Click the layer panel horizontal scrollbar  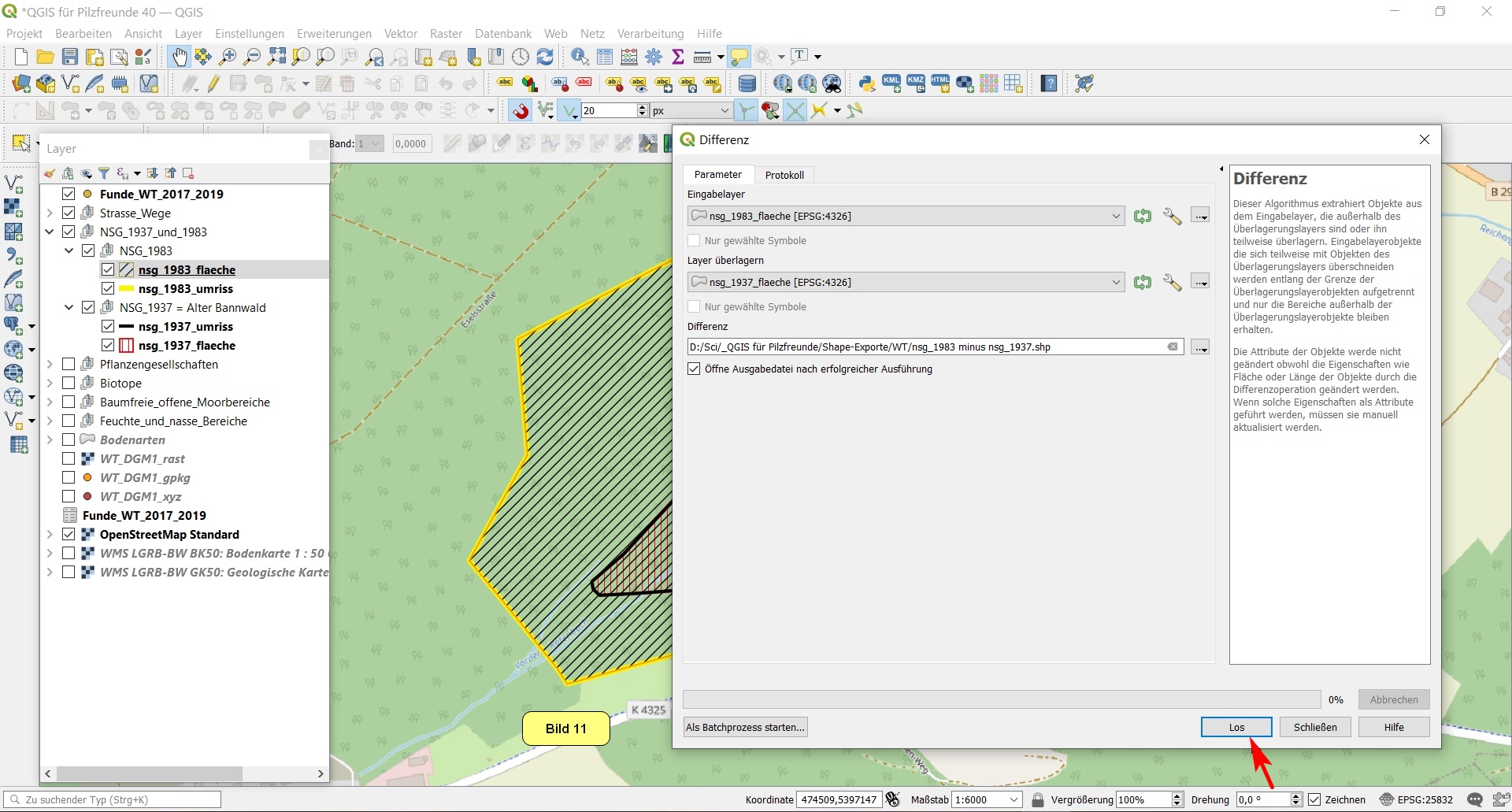tap(150, 773)
